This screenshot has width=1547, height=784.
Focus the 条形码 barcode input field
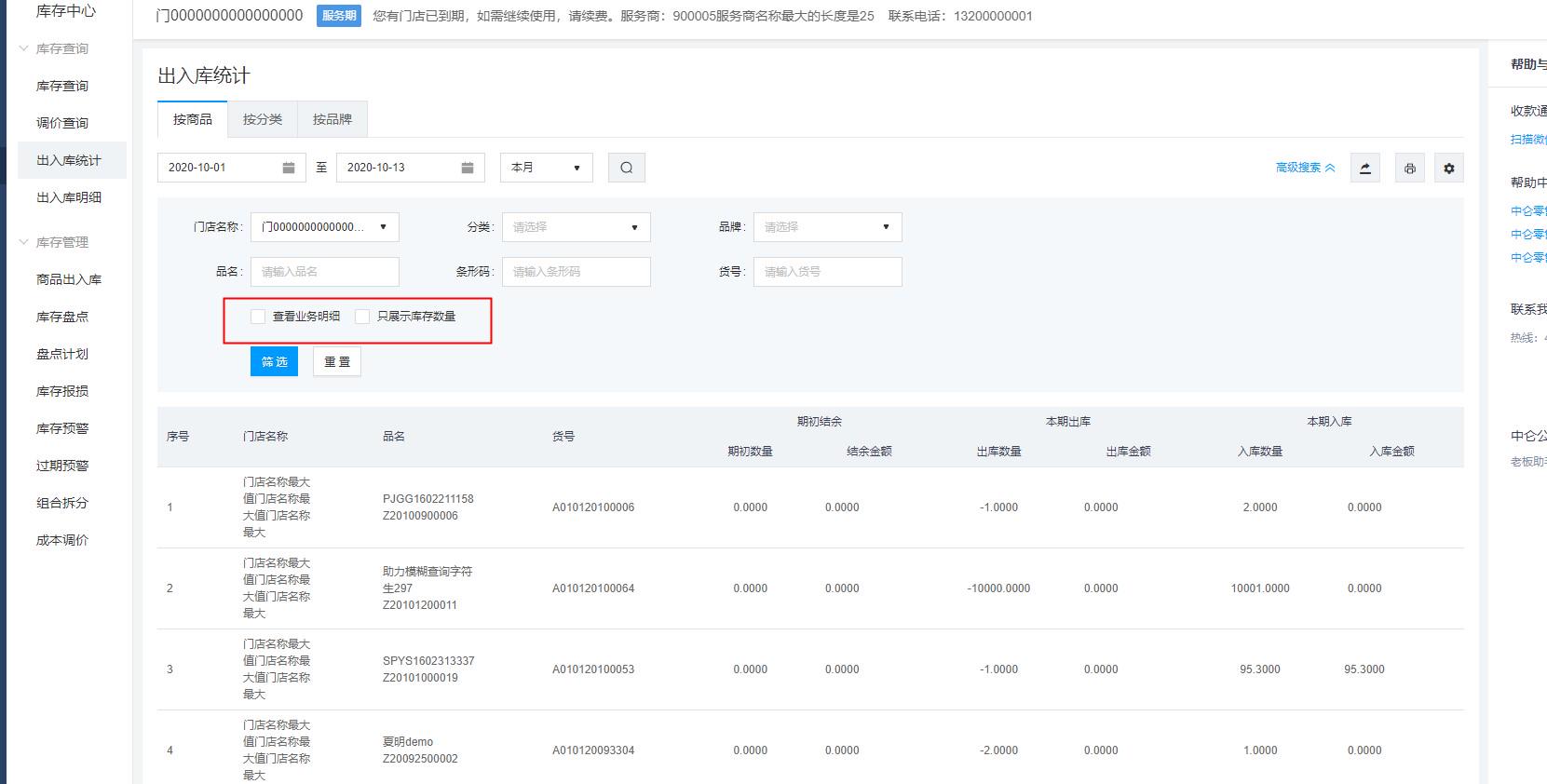coord(576,272)
